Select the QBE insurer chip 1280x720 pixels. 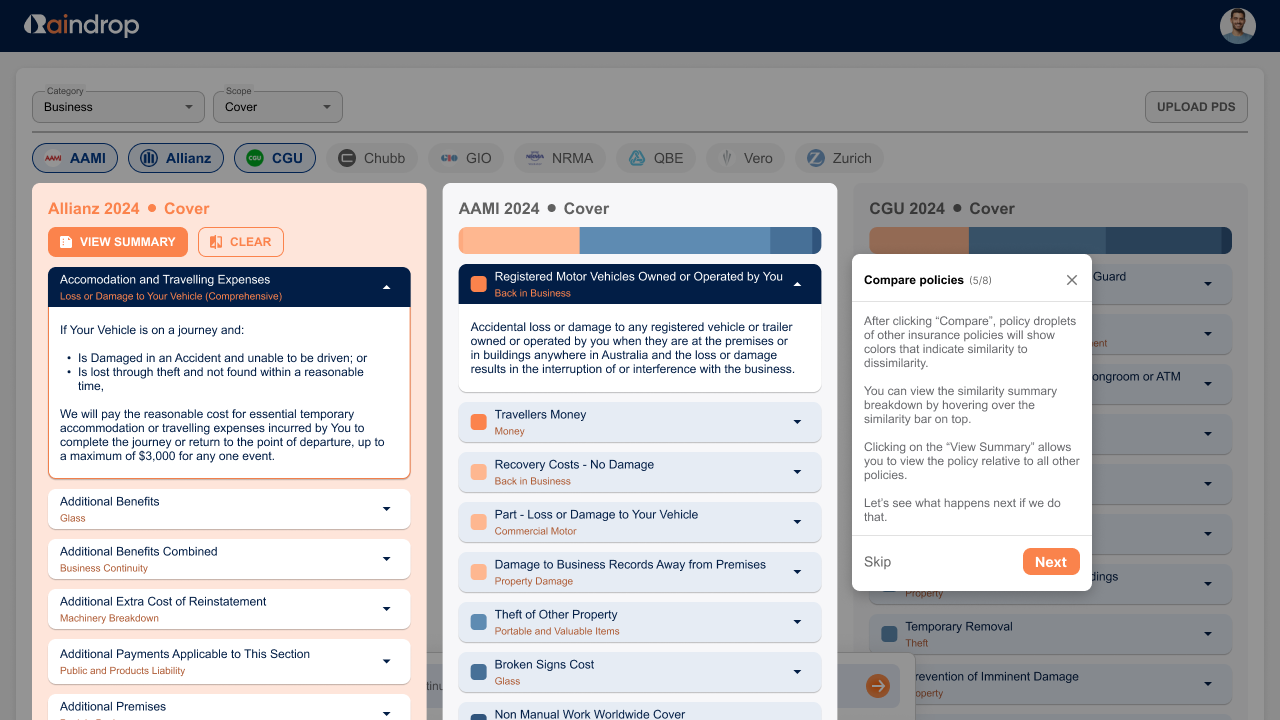[656, 158]
